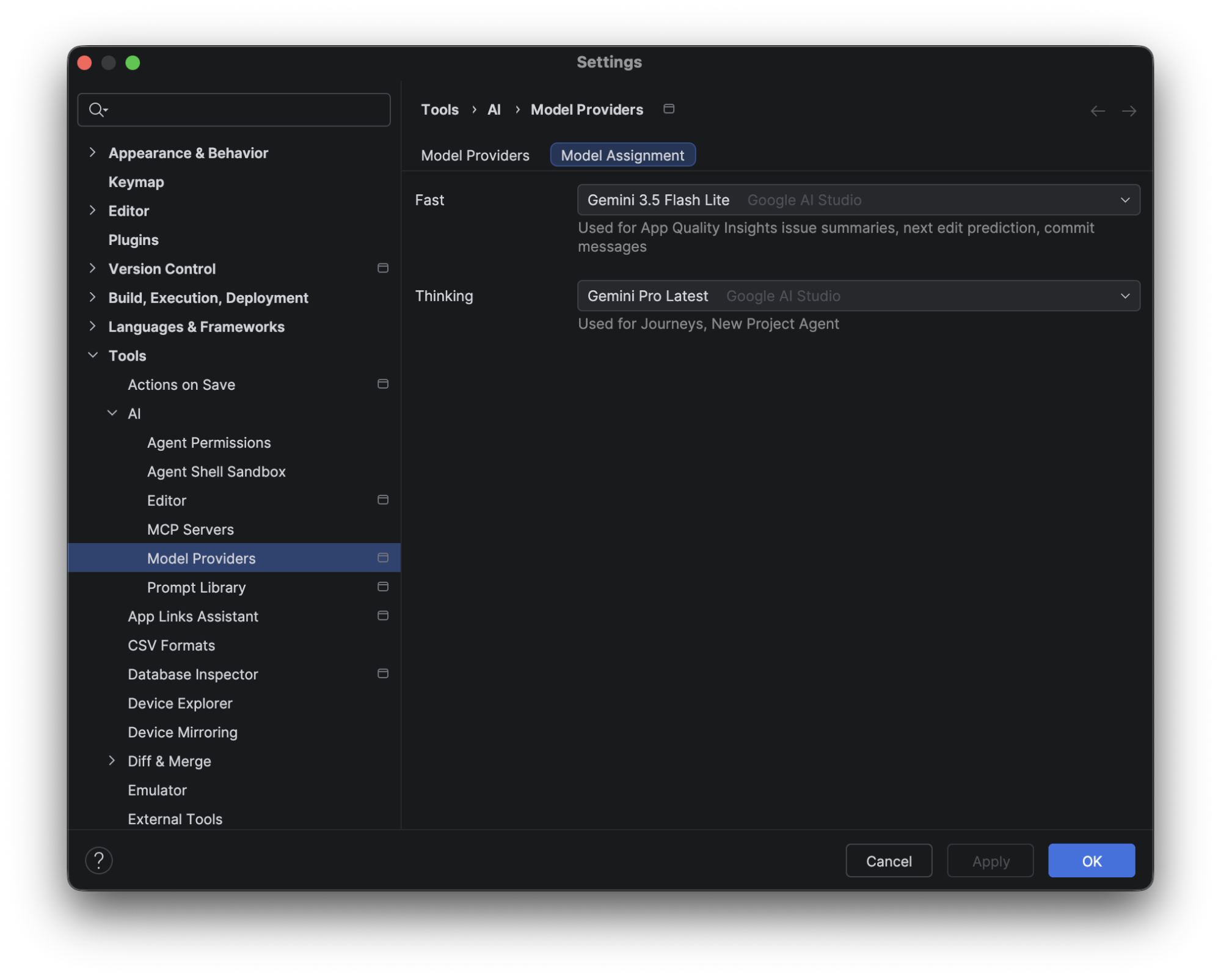
Task: Select Actions on Save
Action: [181, 384]
